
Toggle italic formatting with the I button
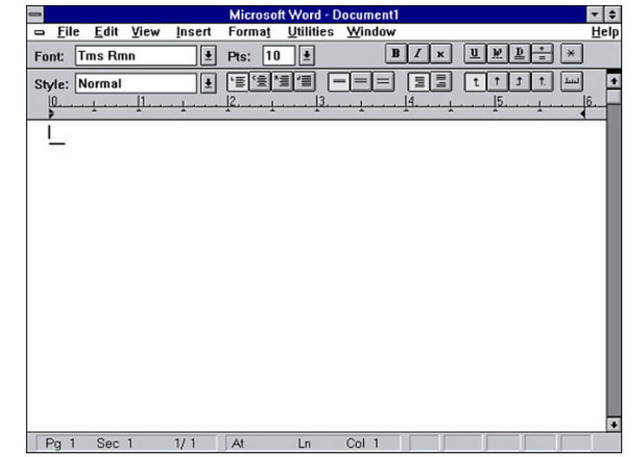point(418,54)
